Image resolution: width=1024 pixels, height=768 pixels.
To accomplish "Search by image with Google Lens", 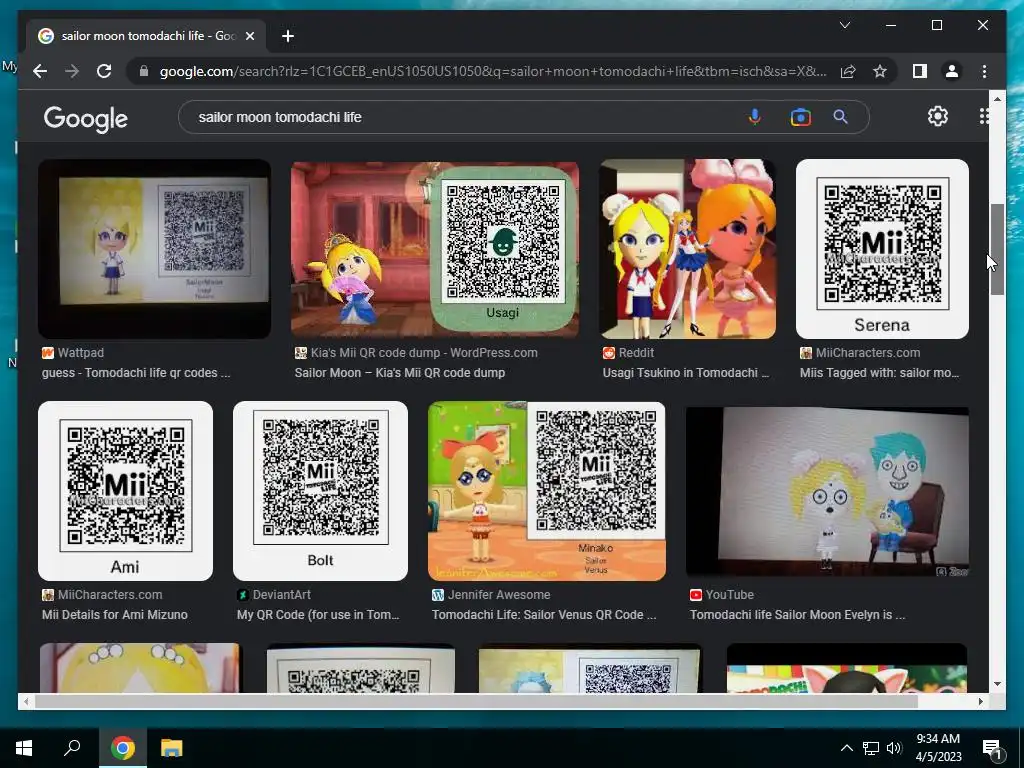I will (800, 117).
